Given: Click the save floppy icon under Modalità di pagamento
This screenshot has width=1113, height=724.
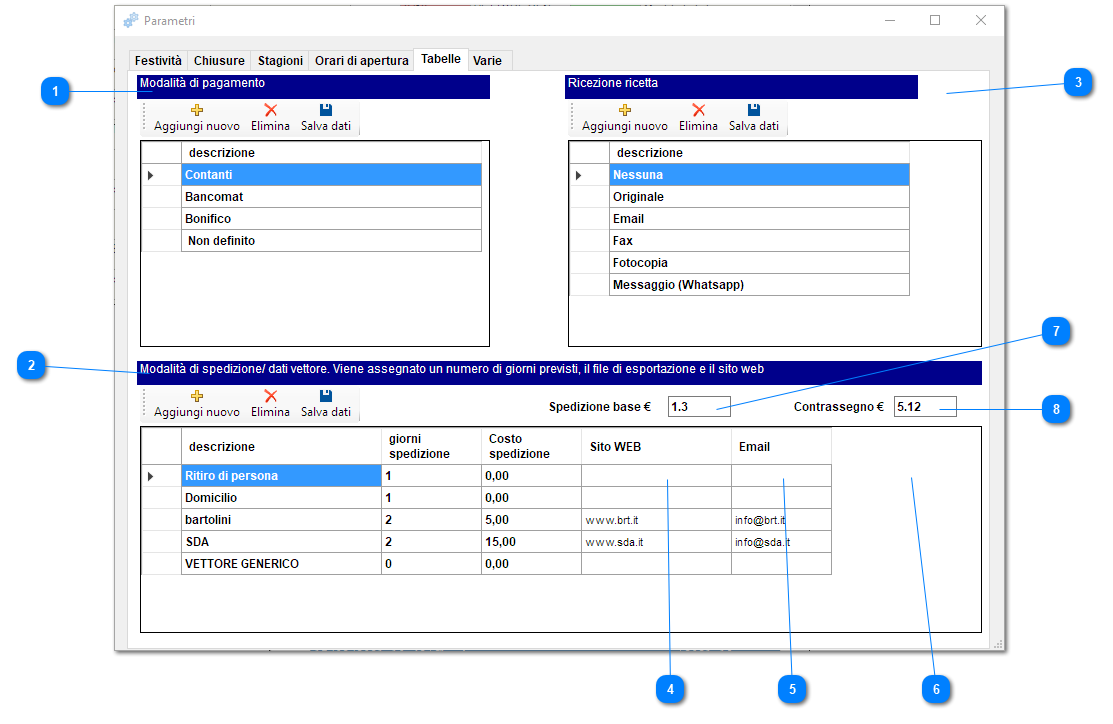Looking at the screenshot, I should click(x=326, y=110).
